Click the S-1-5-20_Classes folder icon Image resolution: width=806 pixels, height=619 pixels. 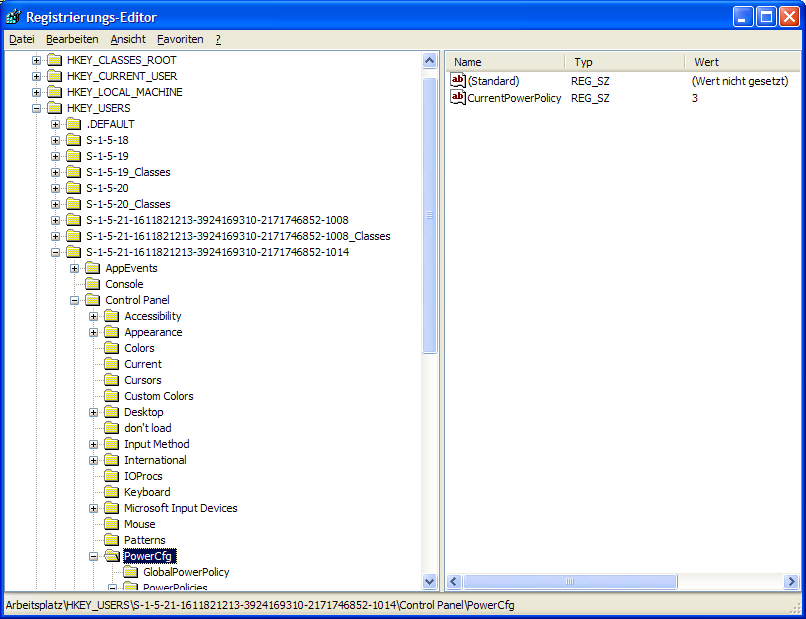(x=74, y=204)
